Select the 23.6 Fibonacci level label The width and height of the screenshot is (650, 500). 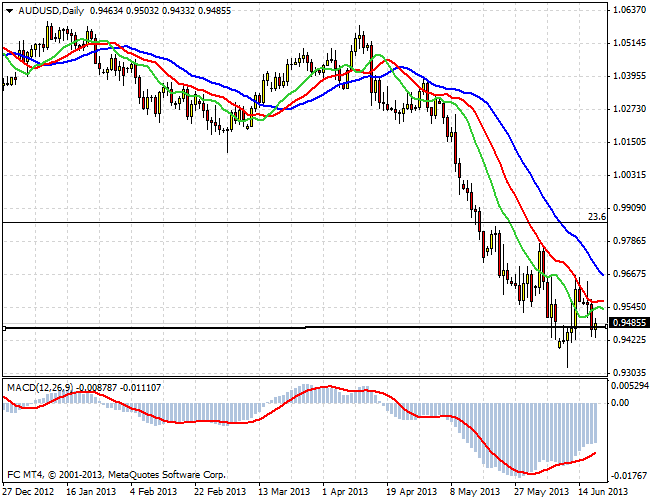tap(597, 217)
